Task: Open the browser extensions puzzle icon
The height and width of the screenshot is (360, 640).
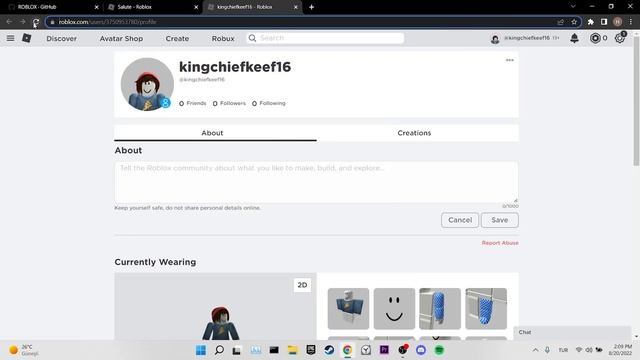Action: [x=591, y=22]
